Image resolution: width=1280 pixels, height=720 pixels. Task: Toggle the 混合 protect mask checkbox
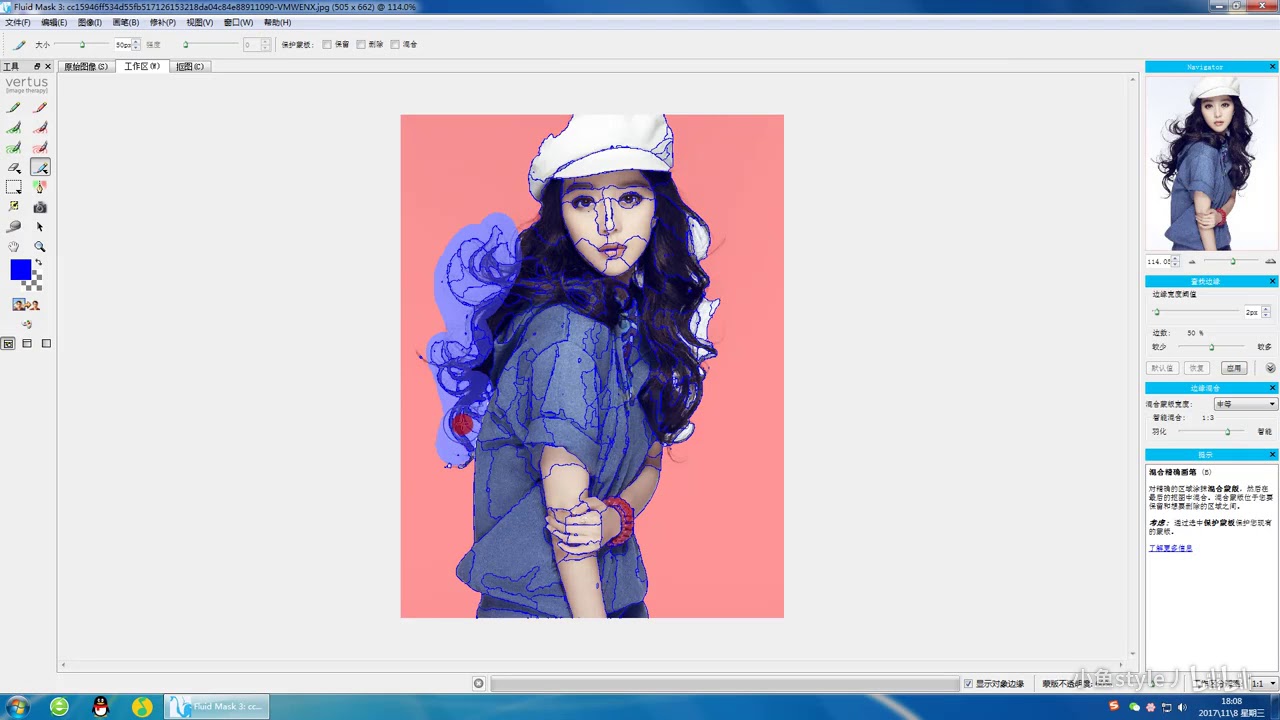(395, 45)
